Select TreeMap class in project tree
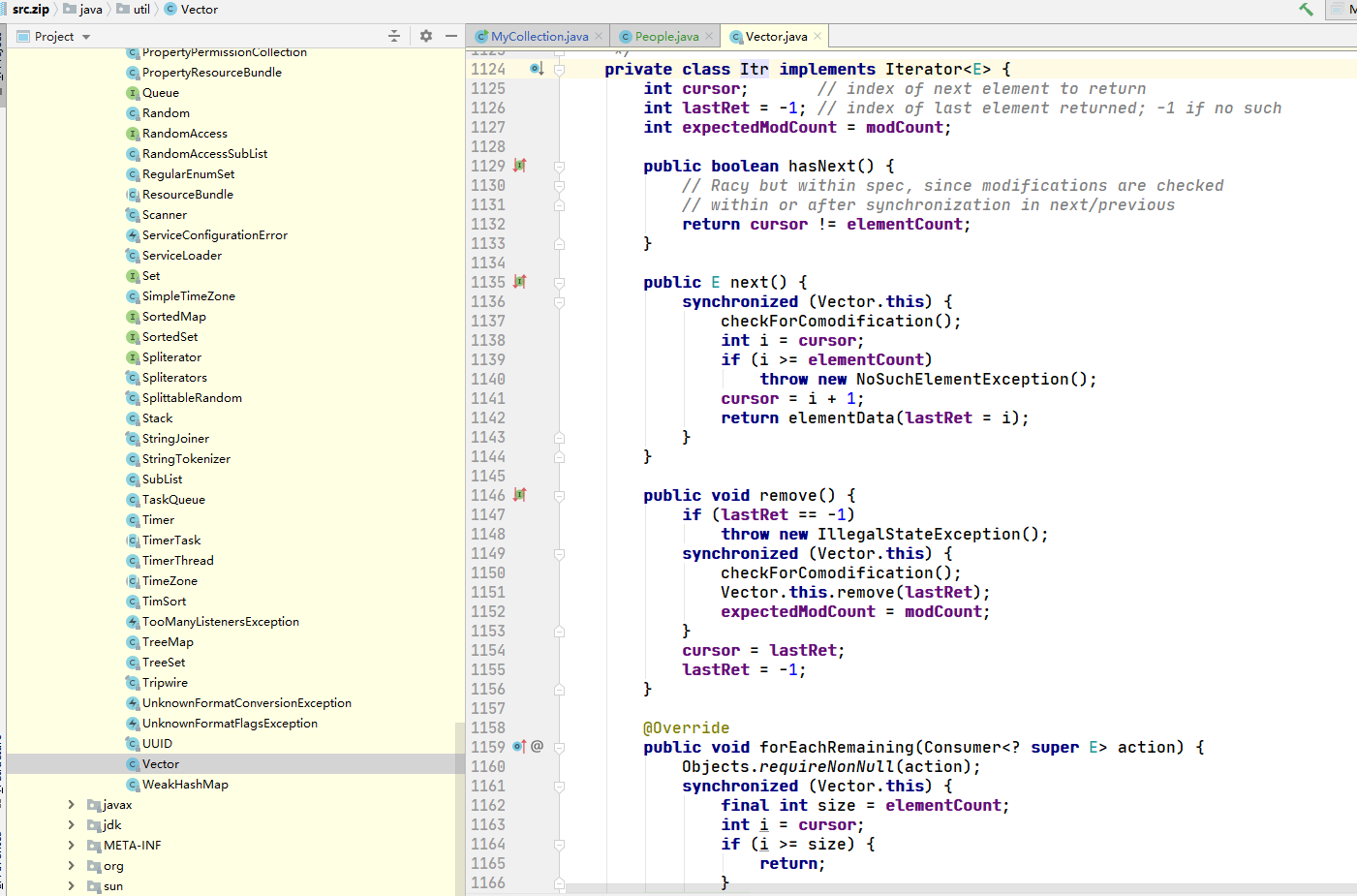1357x896 pixels. point(168,642)
